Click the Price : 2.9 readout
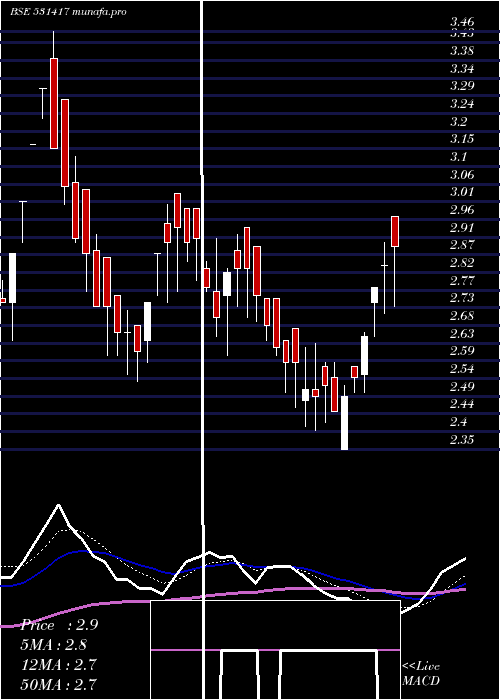Screen dimensions: 500x700 (x=59, y=625)
